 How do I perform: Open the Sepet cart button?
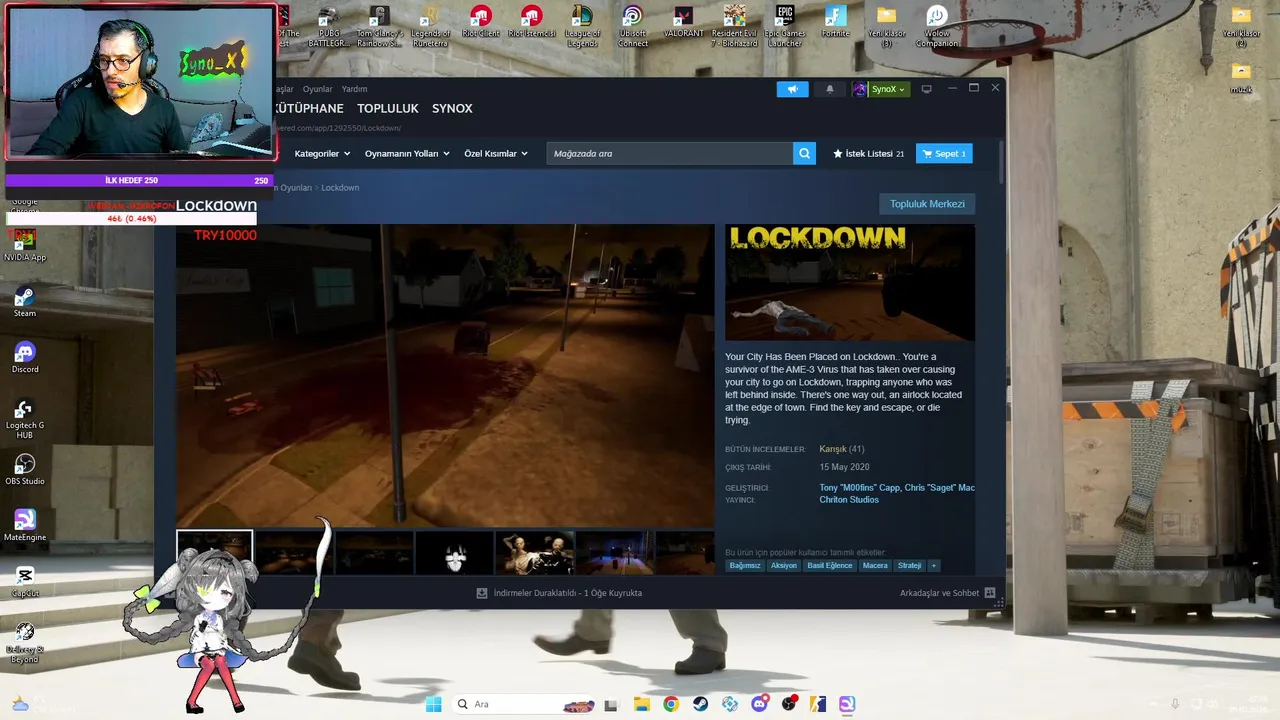coord(944,154)
